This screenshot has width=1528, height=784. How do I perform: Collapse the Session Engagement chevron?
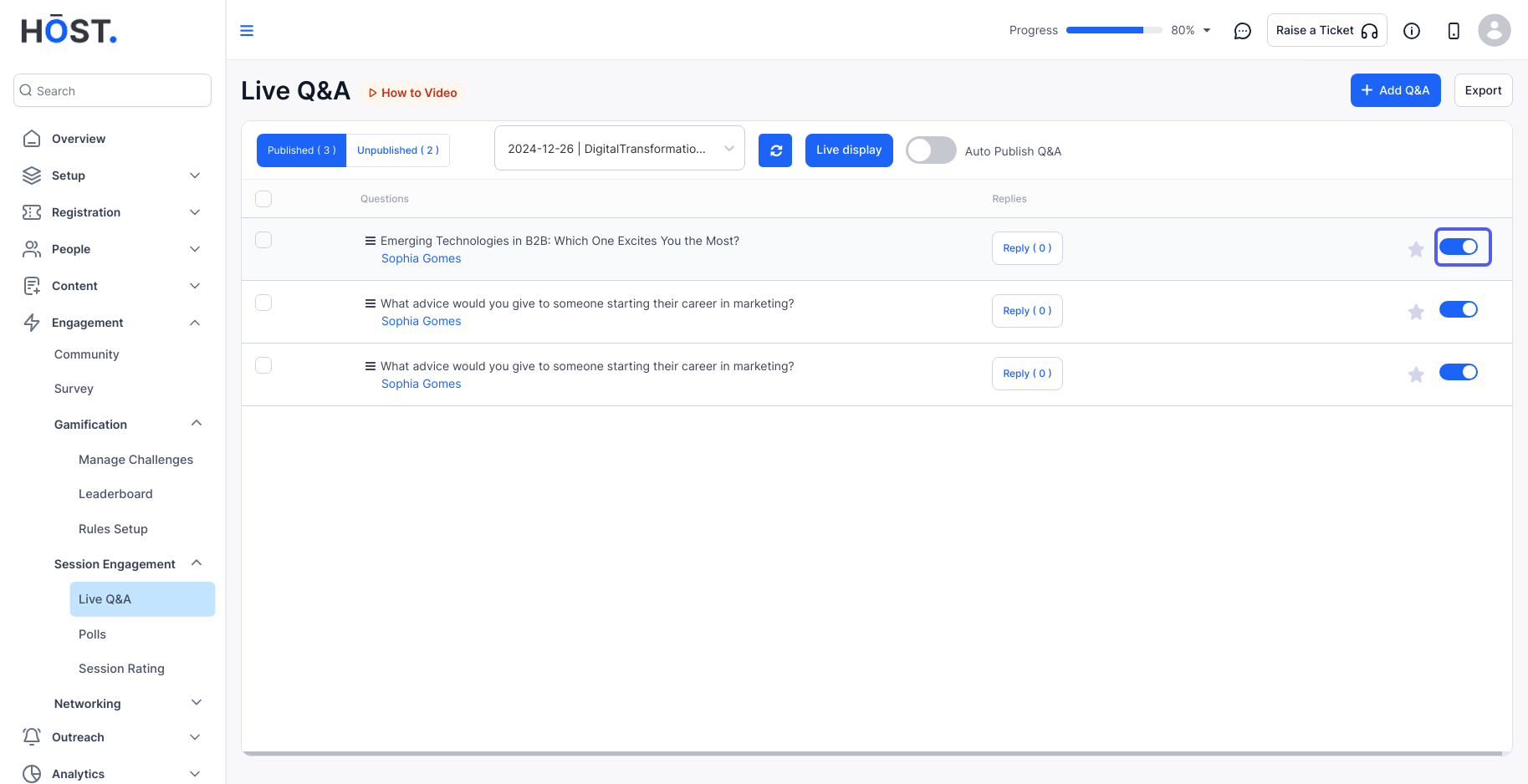(x=197, y=563)
